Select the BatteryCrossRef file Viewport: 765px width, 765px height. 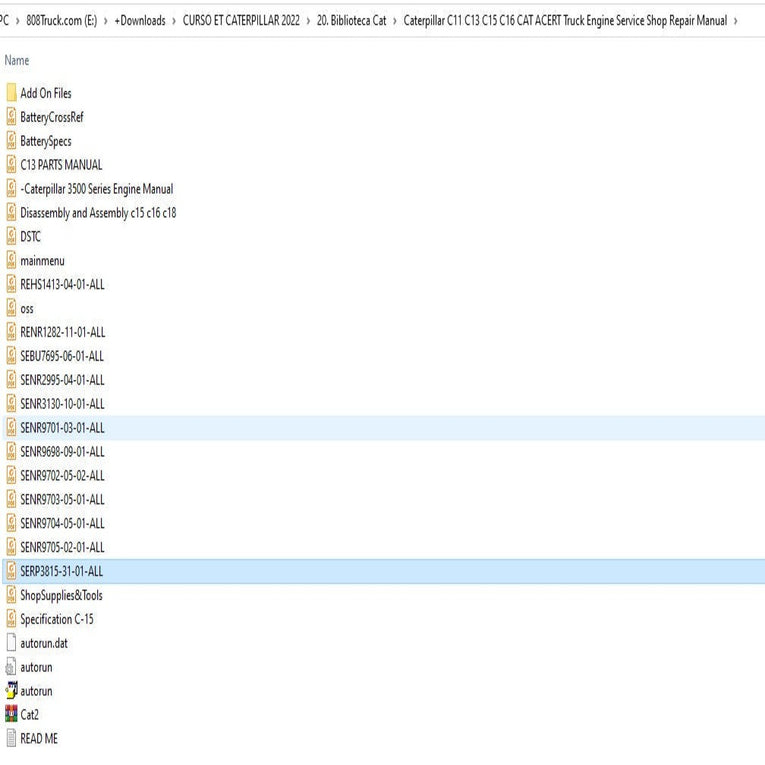(x=52, y=117)
